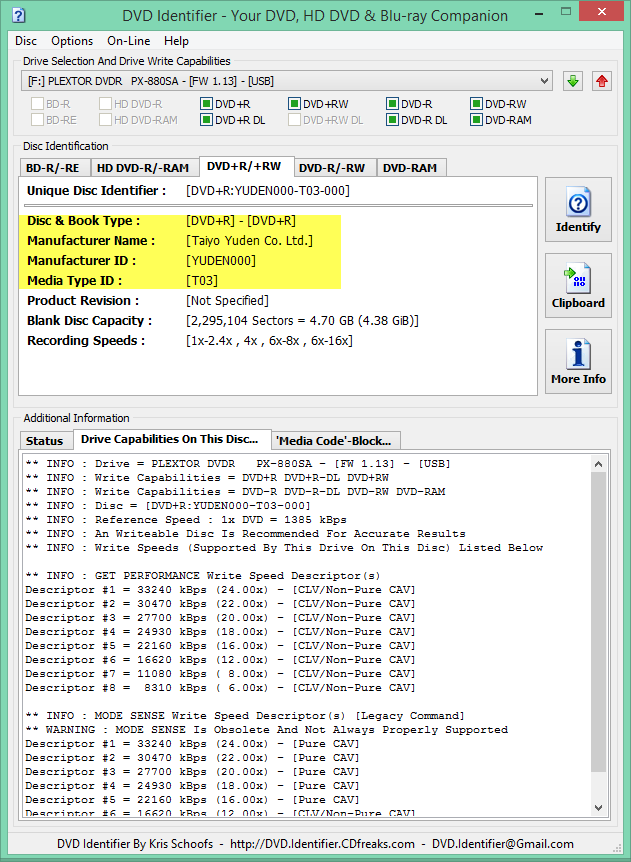631x862 pixels.
Task: Click the log vertical scrollbar thumb
Action: [x=599, y=622]
